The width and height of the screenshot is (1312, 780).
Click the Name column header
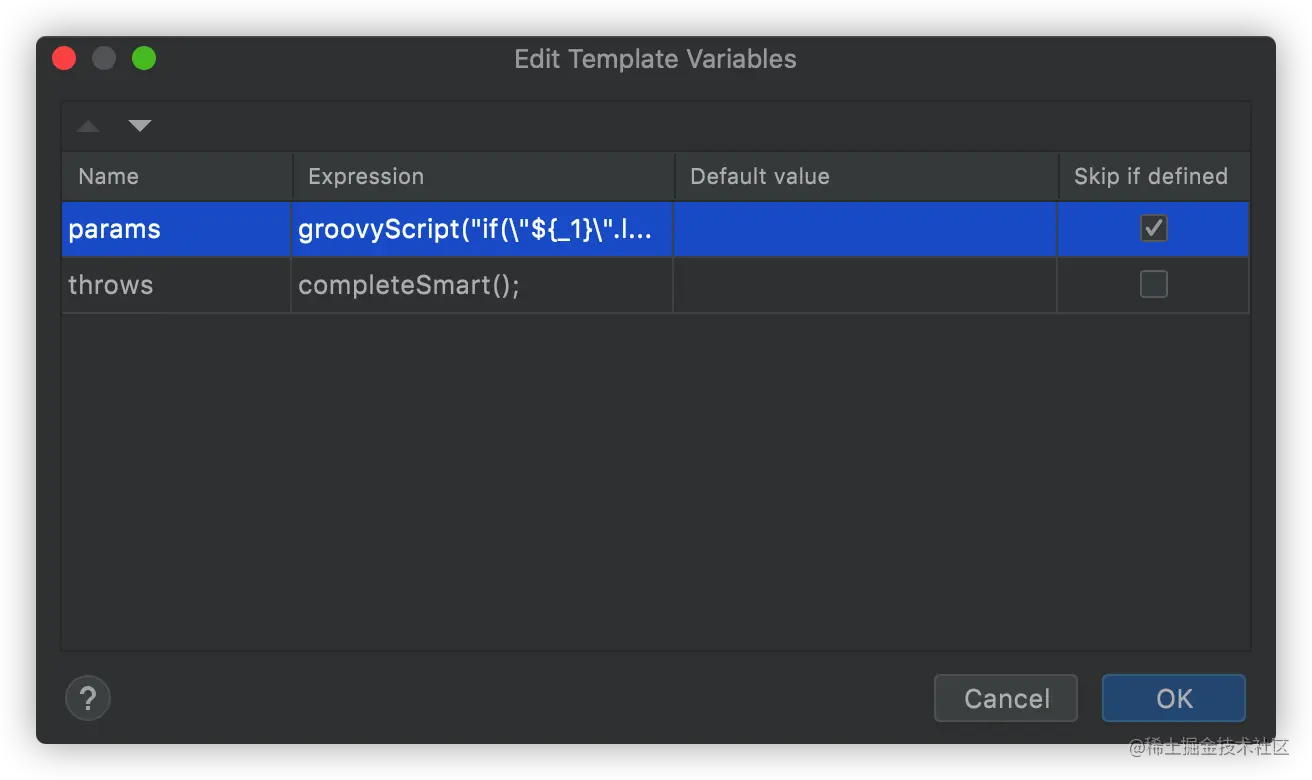[177, 176]
